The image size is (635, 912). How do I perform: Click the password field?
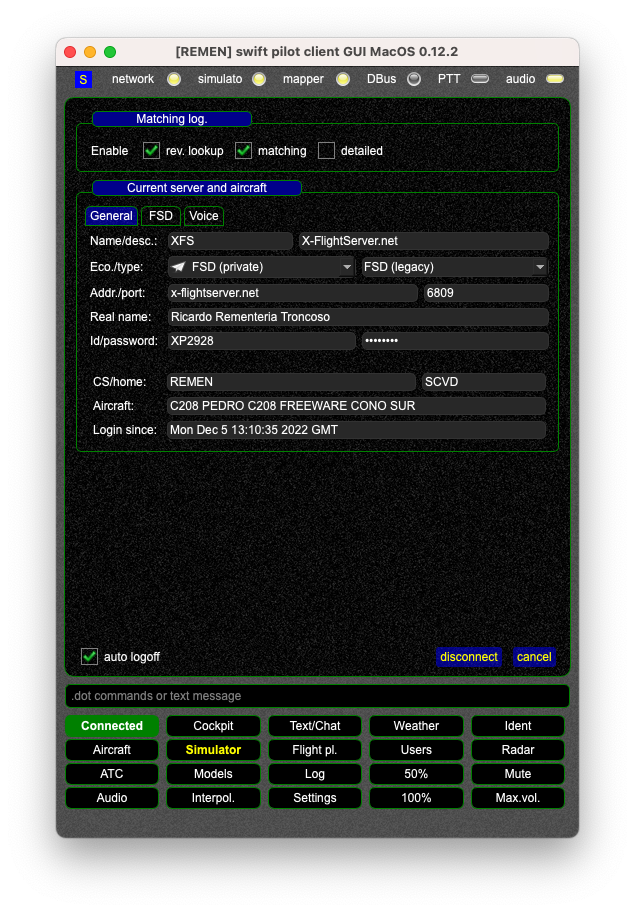point(455,341)
